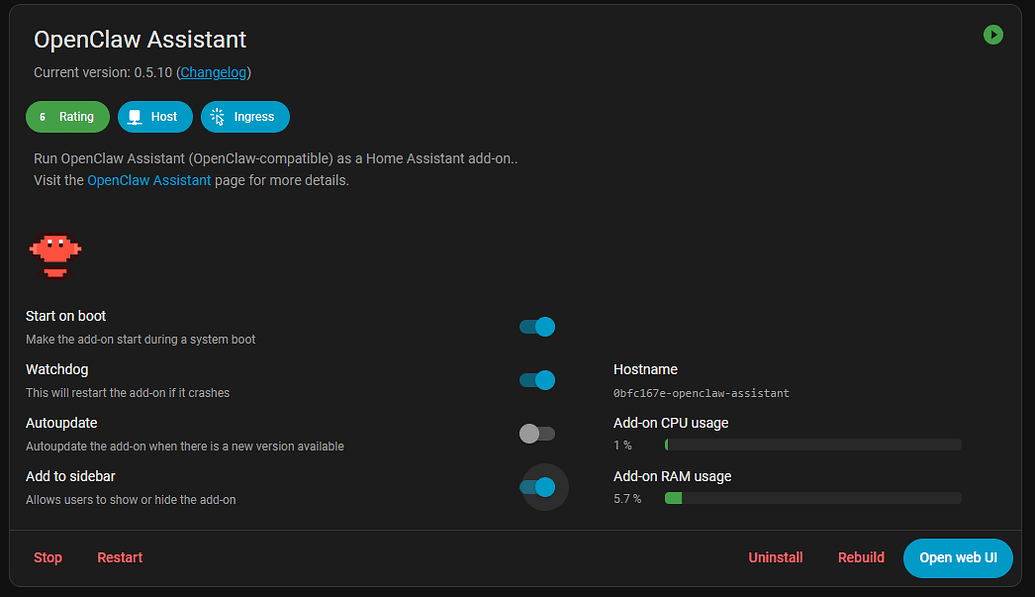Click the 'Add-on RAM usage' label
This screenshot has height=597, width=1035.
click(672, 477)
